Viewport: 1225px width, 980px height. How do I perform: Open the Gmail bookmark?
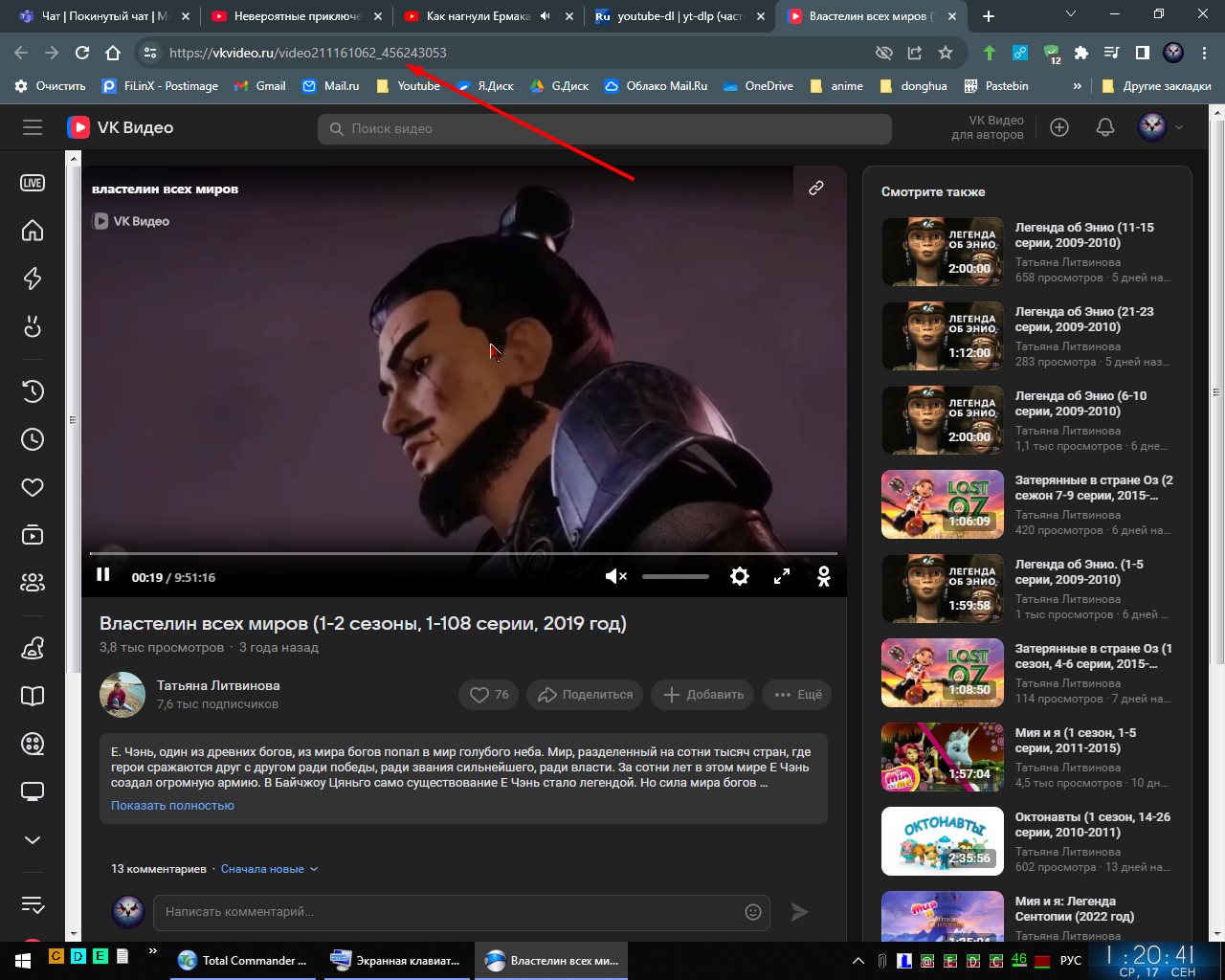(x=259, y=86)
